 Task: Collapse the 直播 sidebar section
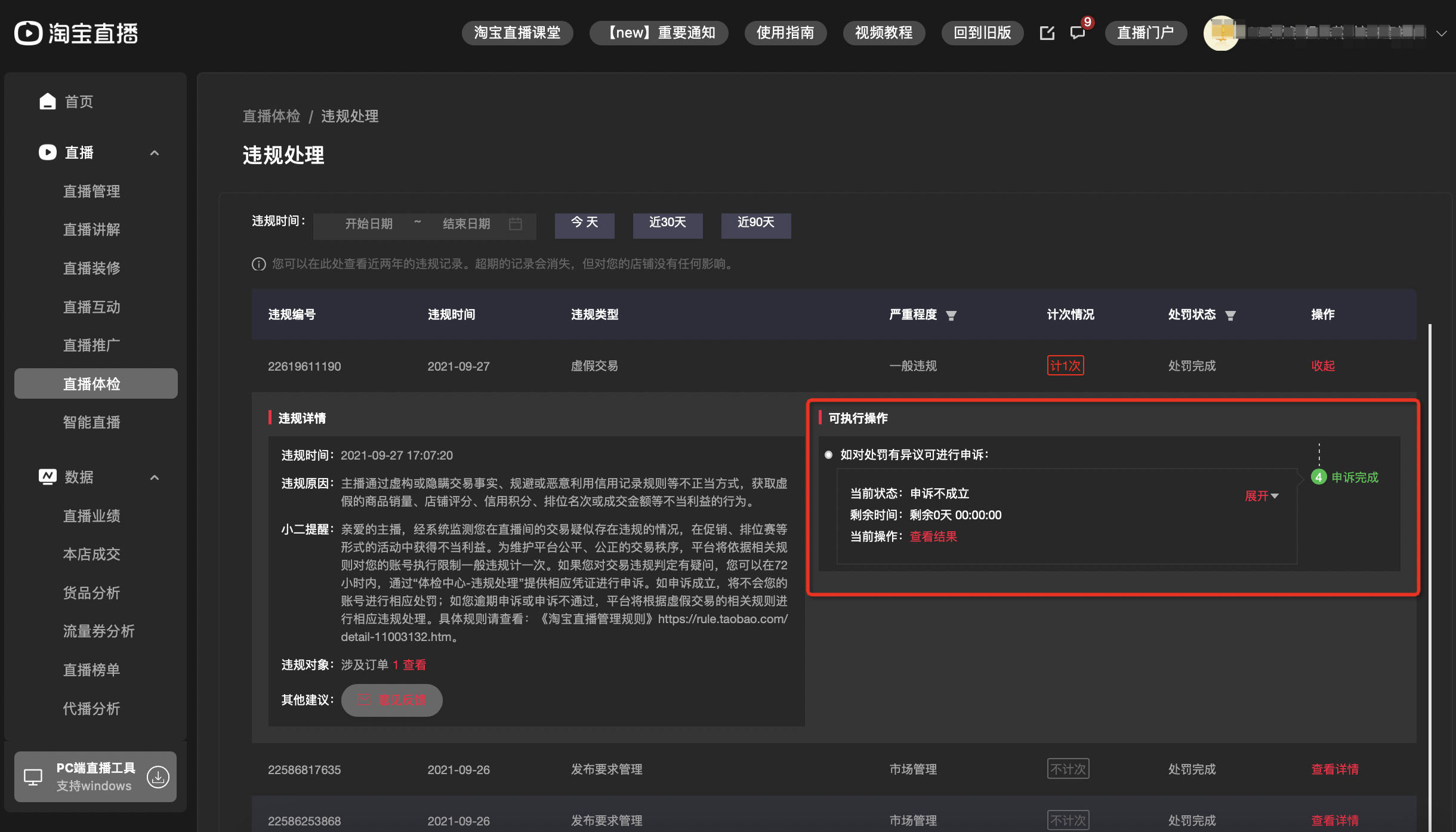coord(155,153)
